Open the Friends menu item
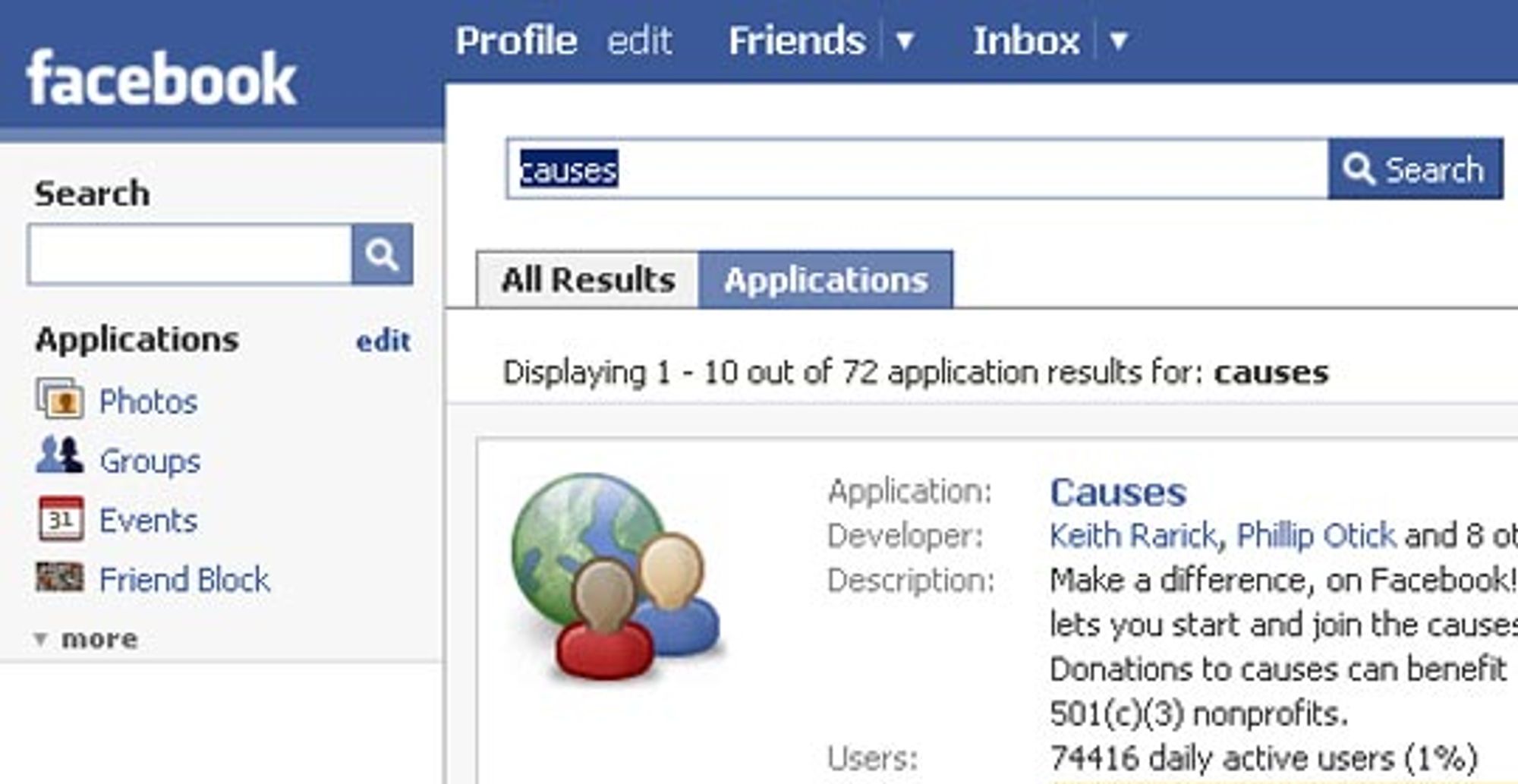 pos(797,40)
